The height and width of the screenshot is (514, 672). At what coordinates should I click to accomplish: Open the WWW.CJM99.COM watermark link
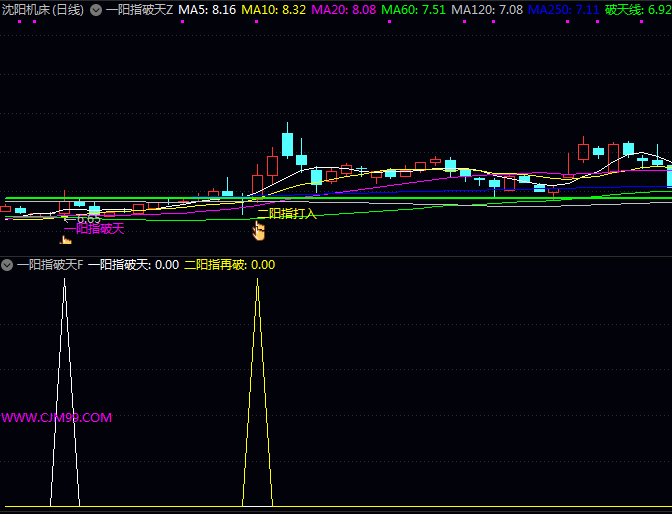coord(57,418)
